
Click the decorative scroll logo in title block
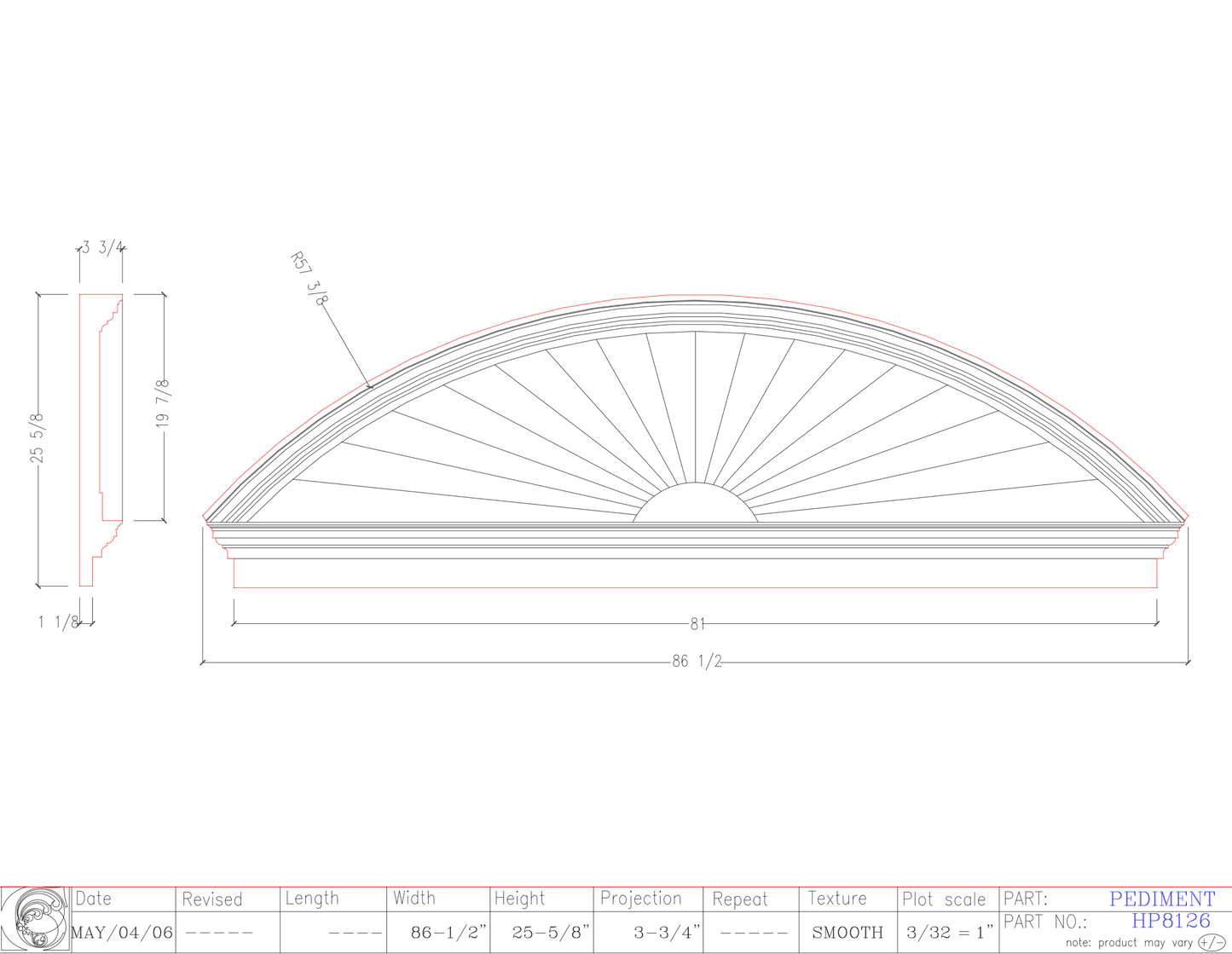[38, 919]
